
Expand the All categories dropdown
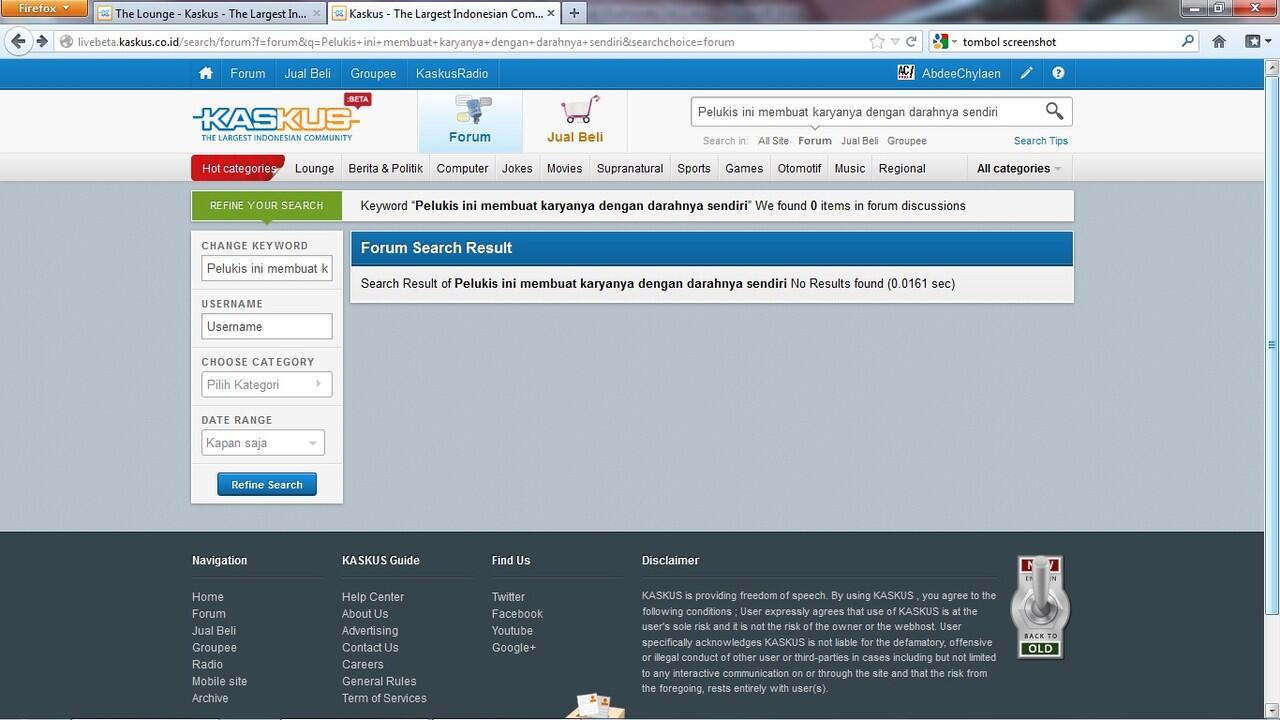pos(1019,168)
